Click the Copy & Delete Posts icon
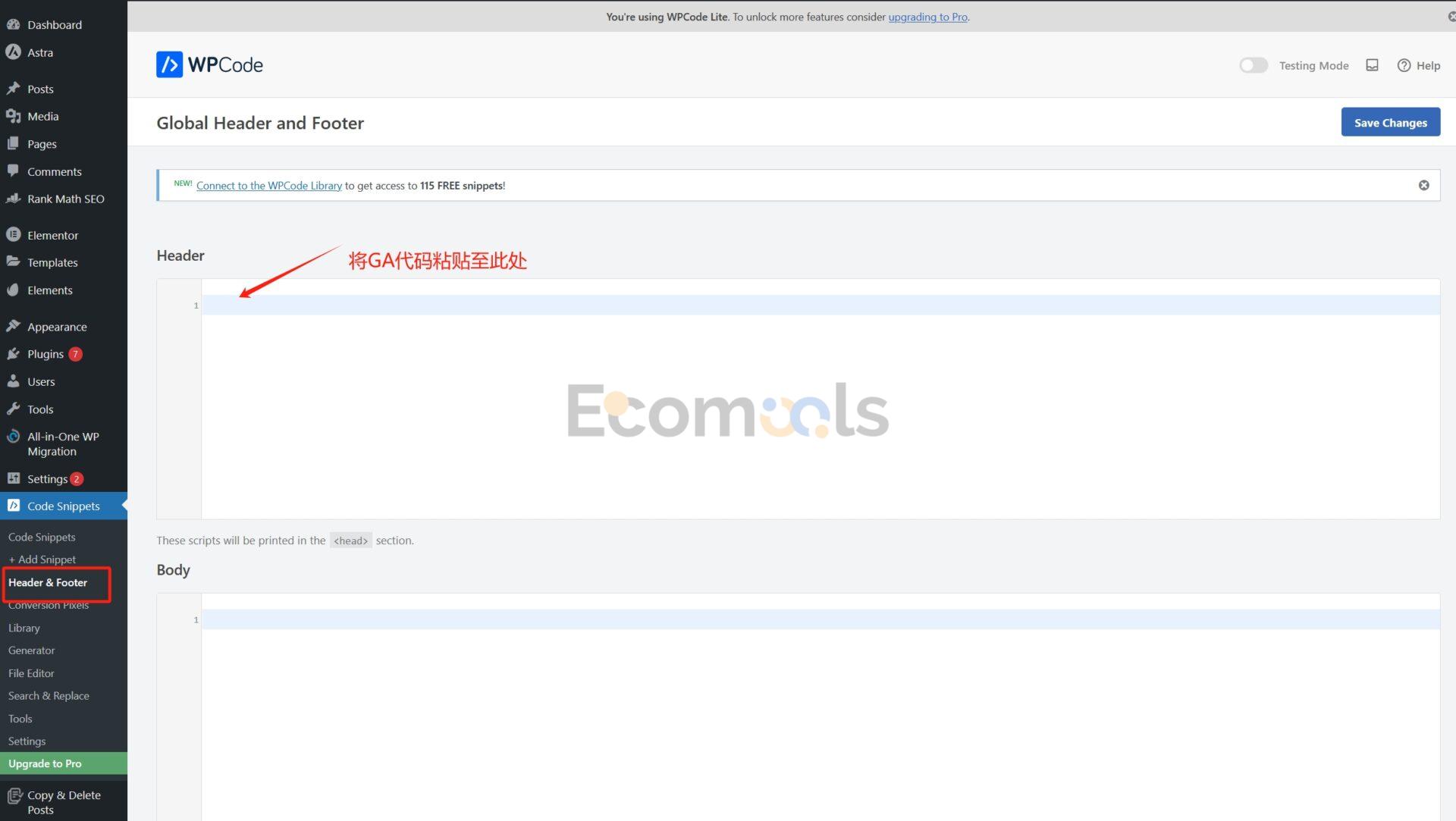This screenshot has width=1456, height=821. click(x=14, y=795)
